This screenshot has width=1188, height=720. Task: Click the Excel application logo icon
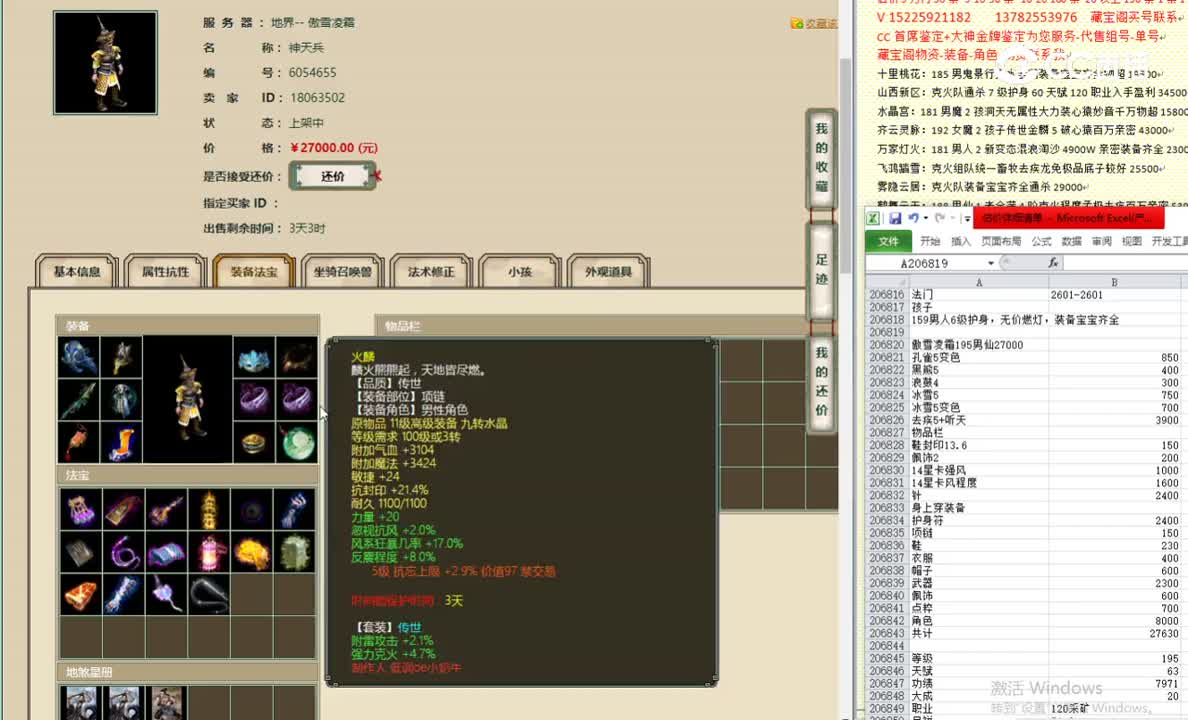tap(873, 218)
